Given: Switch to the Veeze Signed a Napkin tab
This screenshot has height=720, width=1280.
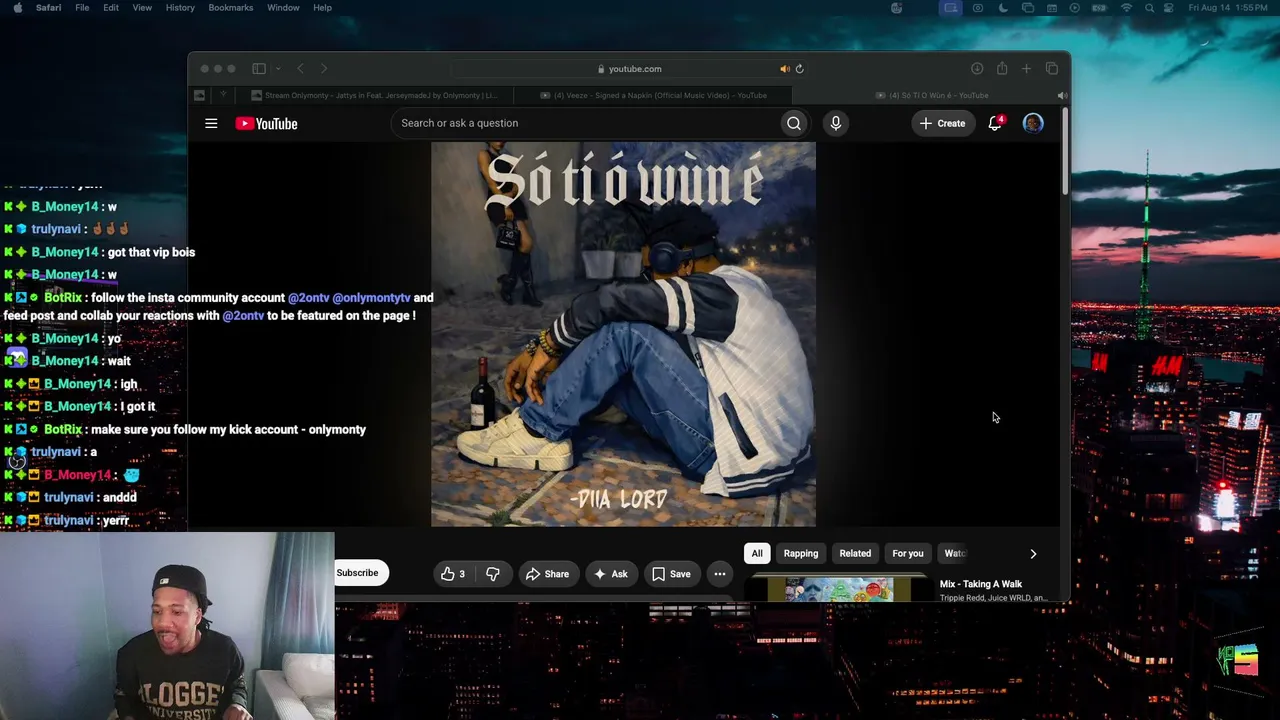Looking at the screenshot, I should tap(652, 96).
